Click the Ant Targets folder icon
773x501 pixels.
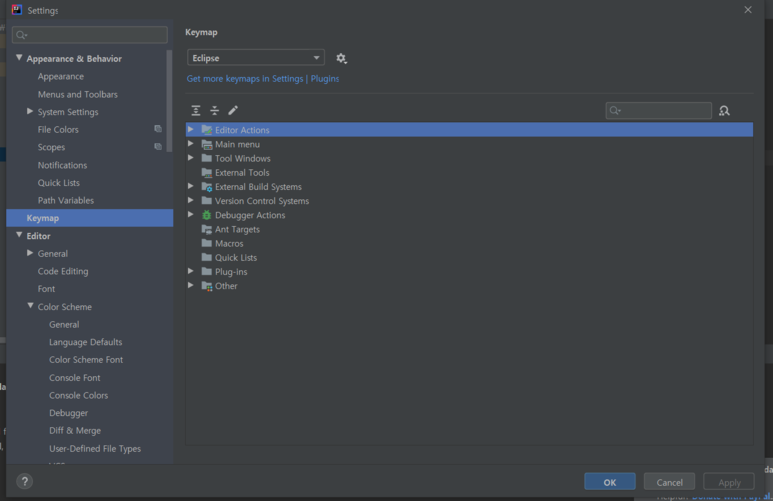pos(207,229)
